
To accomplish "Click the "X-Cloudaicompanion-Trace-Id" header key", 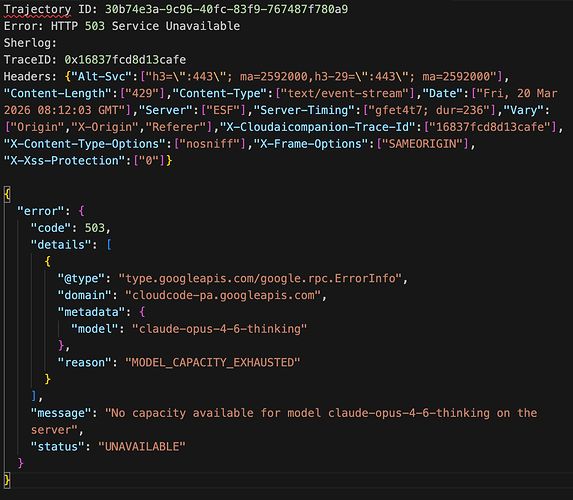I will click(318, 127).
